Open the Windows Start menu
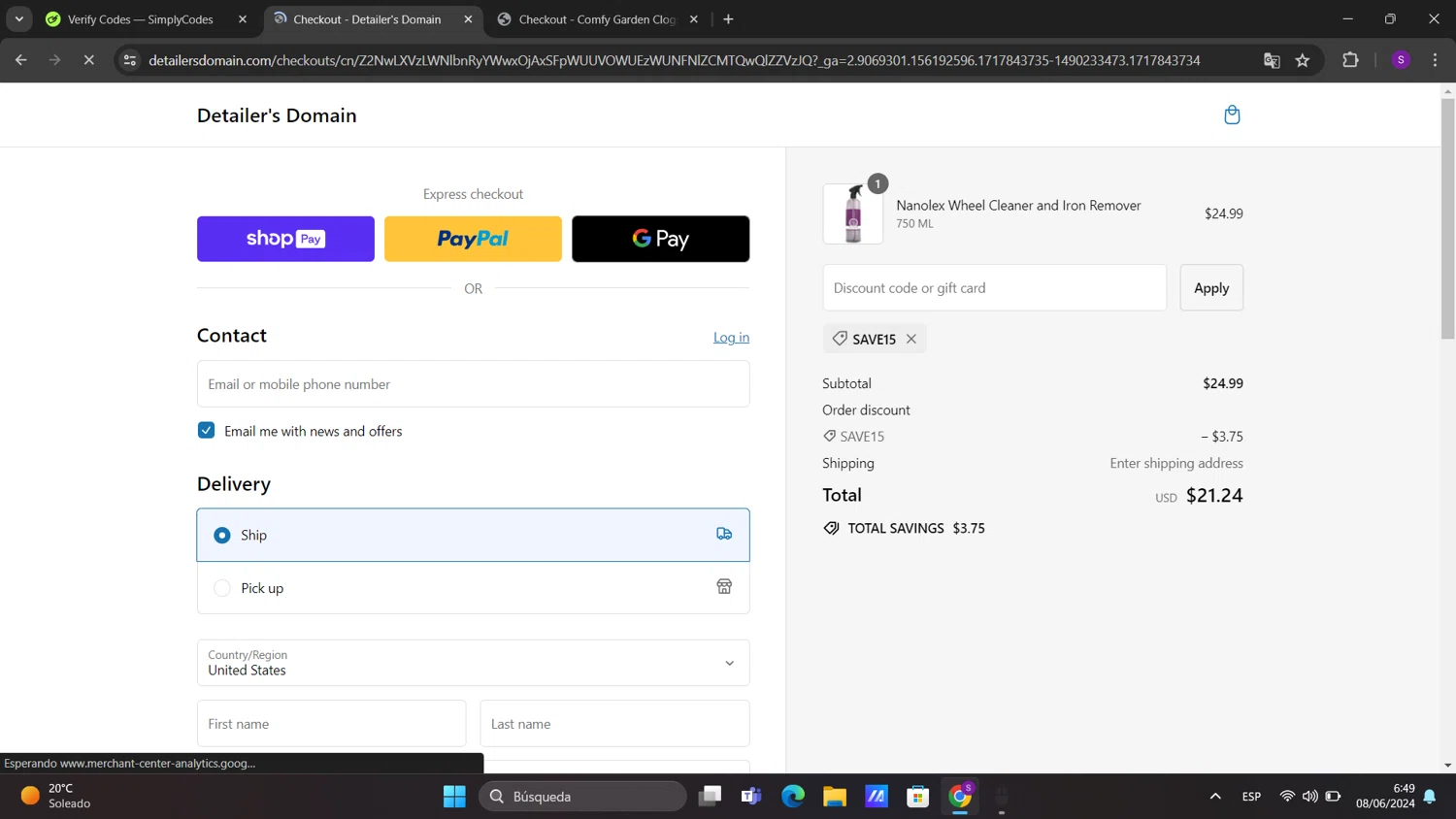Viewport: 1456px width, 819px height. coord(454,797)
